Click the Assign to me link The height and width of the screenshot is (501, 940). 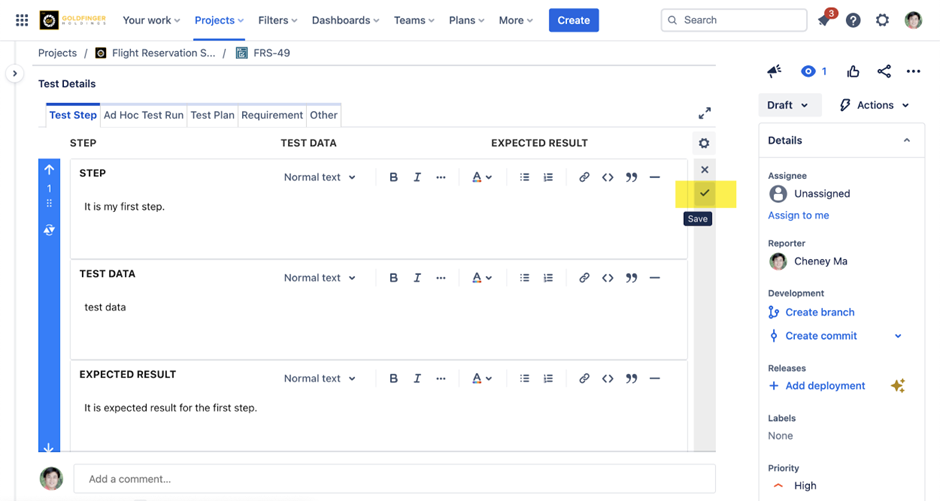[x=798, y=215]
